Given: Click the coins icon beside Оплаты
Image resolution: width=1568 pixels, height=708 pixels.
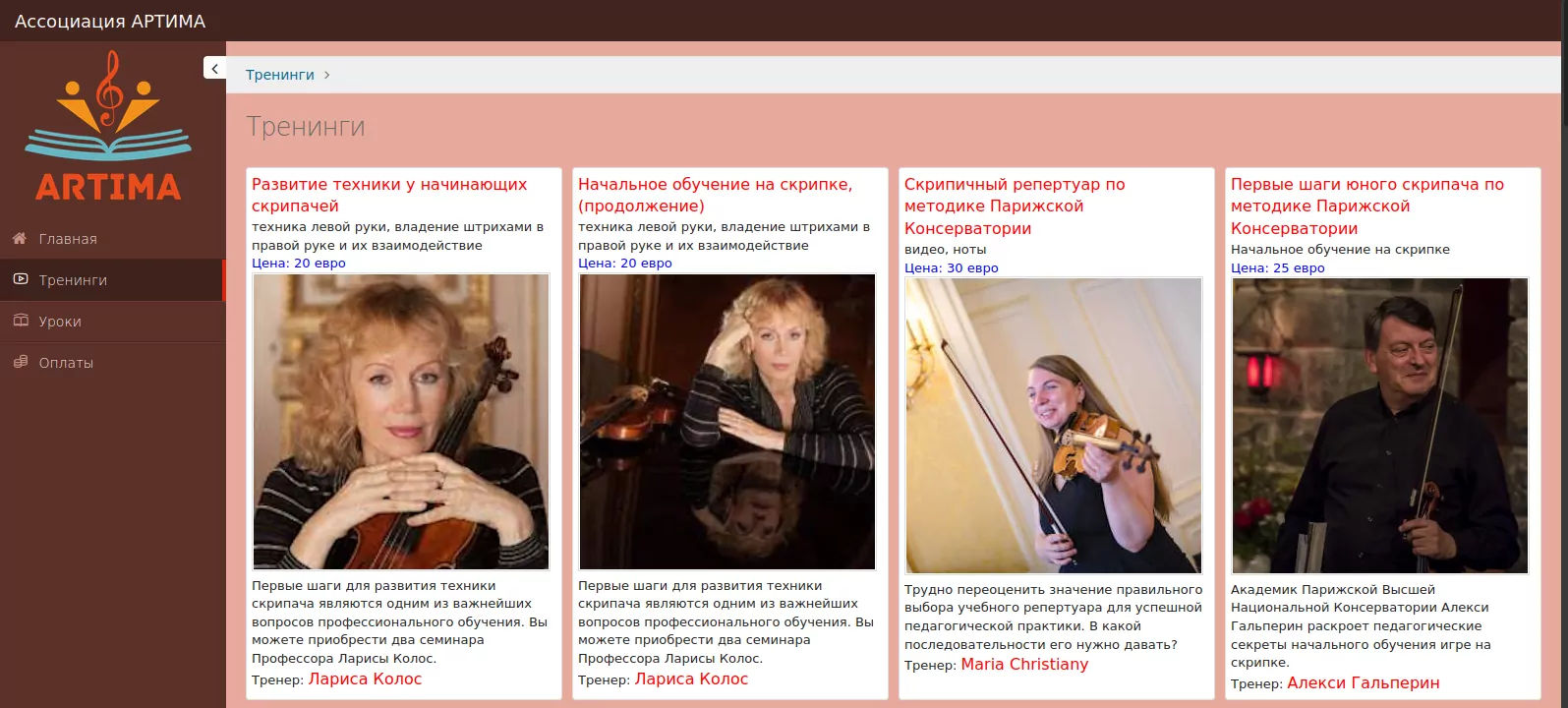Looking at the screenshot, I should click(x=20, y=363).
